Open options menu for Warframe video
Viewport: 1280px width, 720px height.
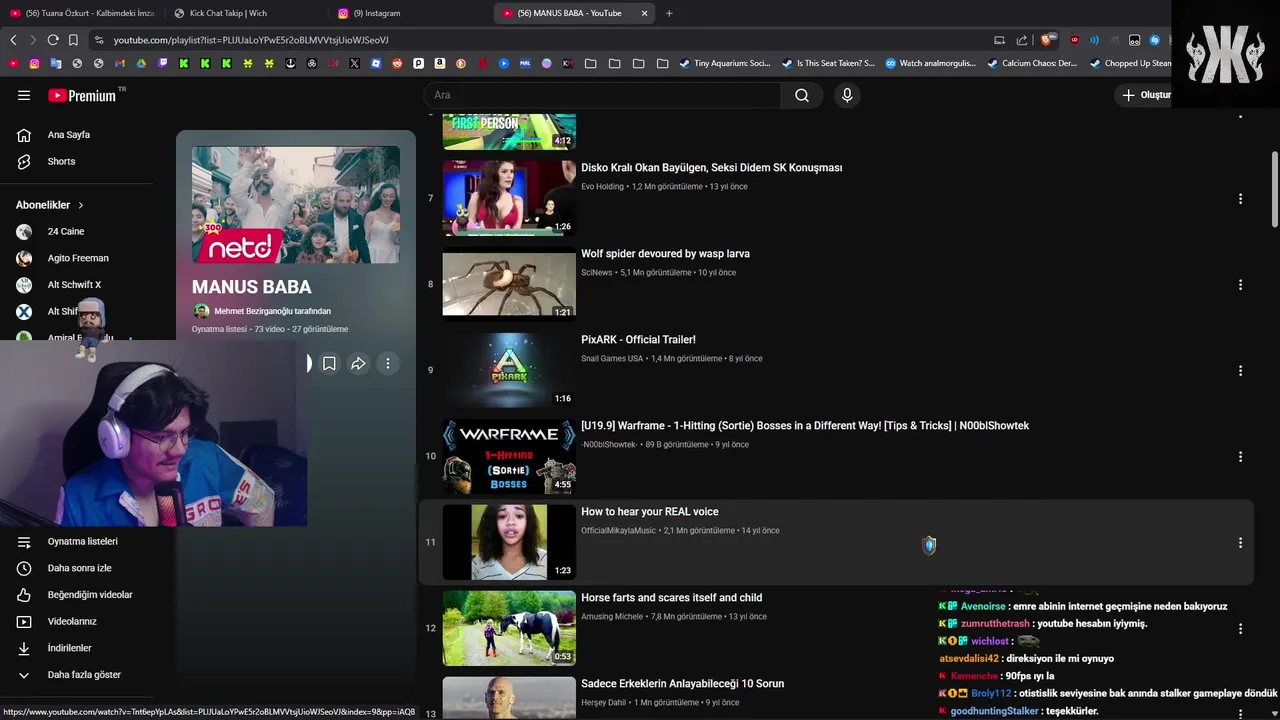[x=1240, y=456]
